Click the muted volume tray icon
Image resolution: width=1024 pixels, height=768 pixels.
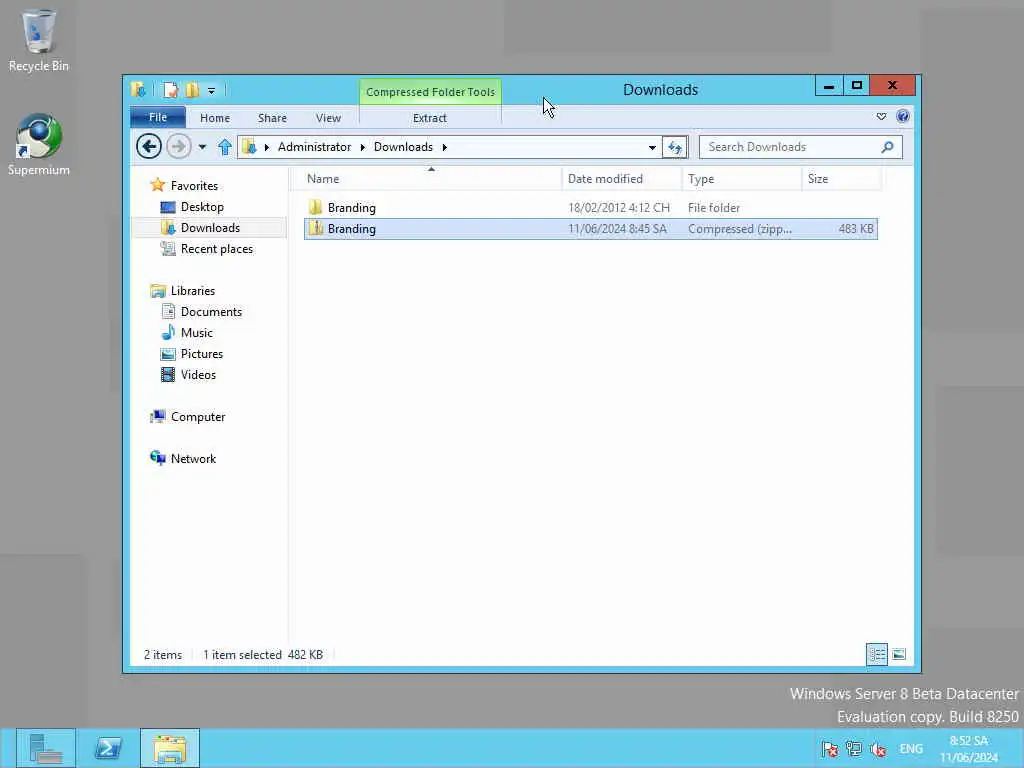pos(878,749)
